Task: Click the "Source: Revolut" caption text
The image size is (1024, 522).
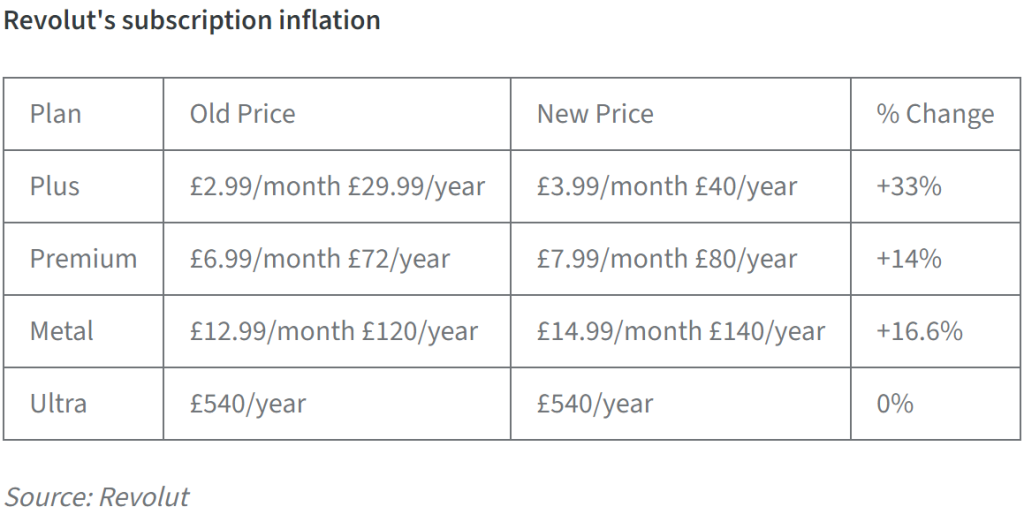Action: tap(97, 497)
